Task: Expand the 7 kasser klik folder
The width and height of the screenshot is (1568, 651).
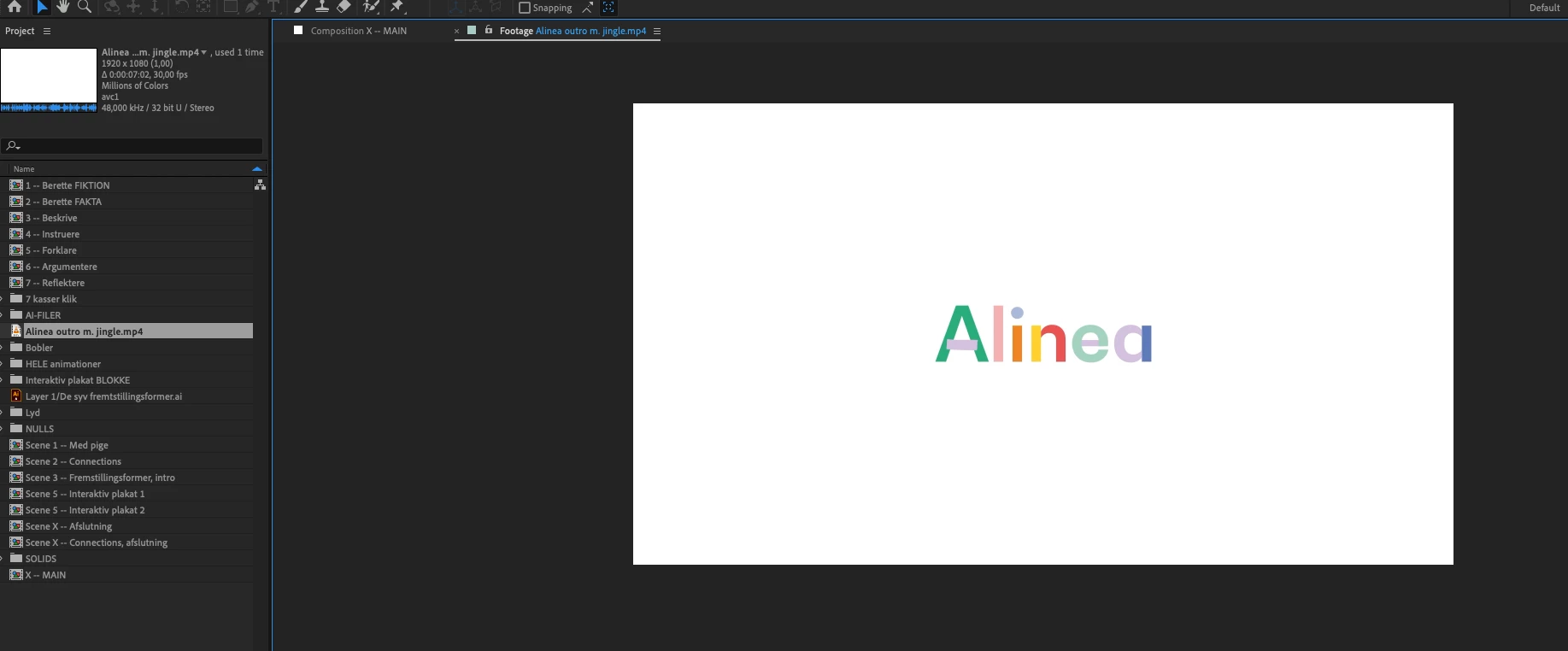Action: coord(3,299)
